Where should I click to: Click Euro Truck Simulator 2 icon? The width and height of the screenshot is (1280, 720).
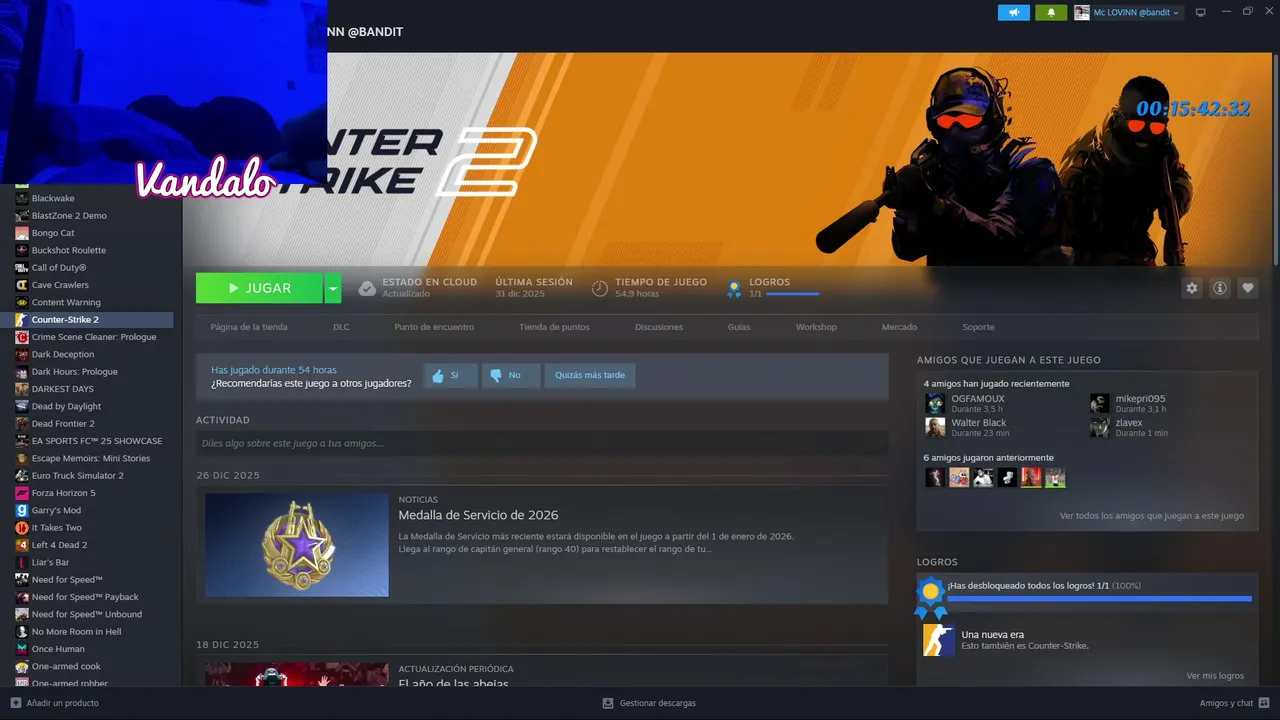click(x=22, y=476)
